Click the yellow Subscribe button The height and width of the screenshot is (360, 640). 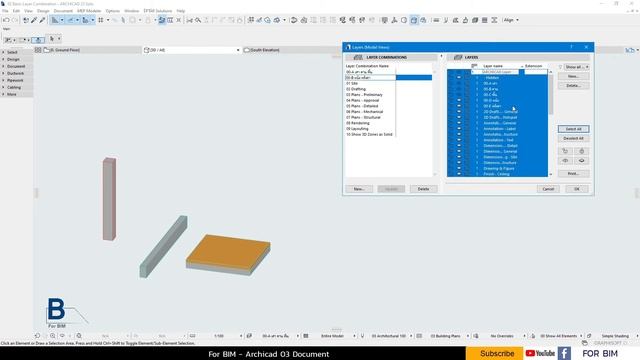[494, 353]
